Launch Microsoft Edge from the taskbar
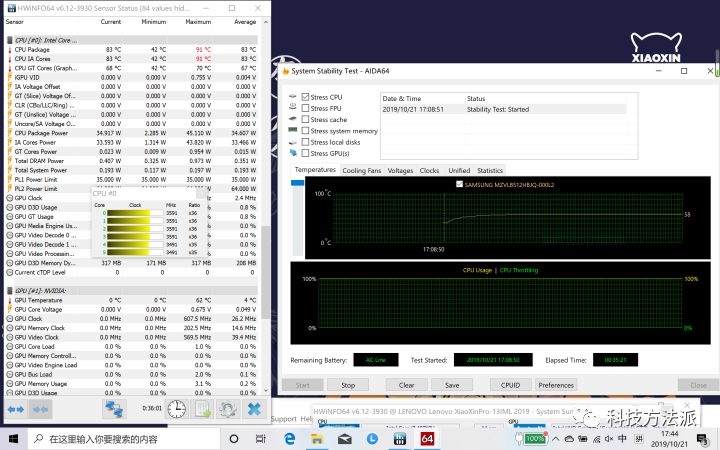Image resolution: width=720 pixels, height=450 pixels. [289, 439]
